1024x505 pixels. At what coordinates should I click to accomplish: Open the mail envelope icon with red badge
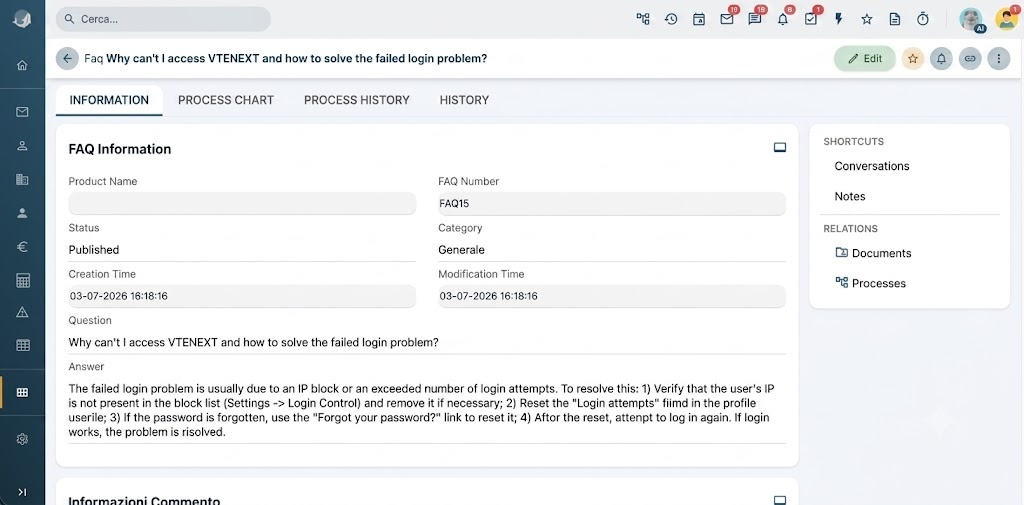tap(727, 19)
